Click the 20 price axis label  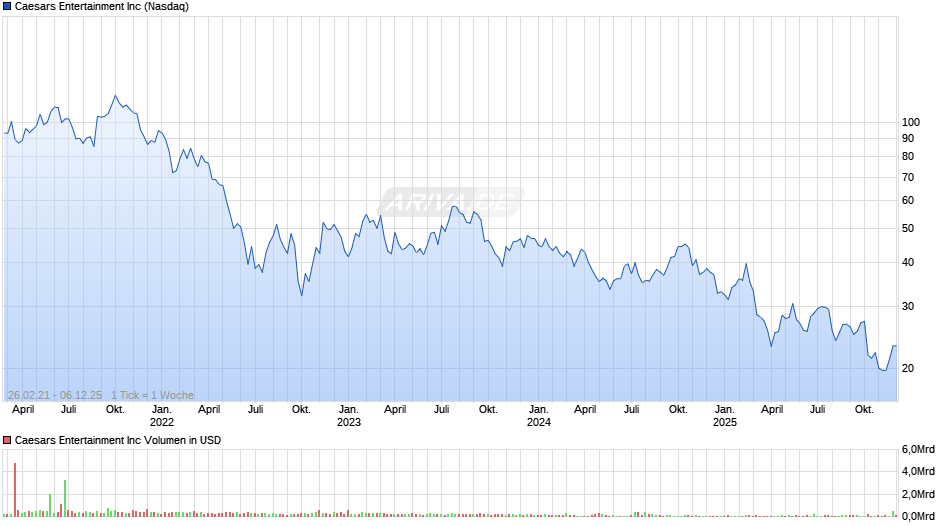click(908, 368)
